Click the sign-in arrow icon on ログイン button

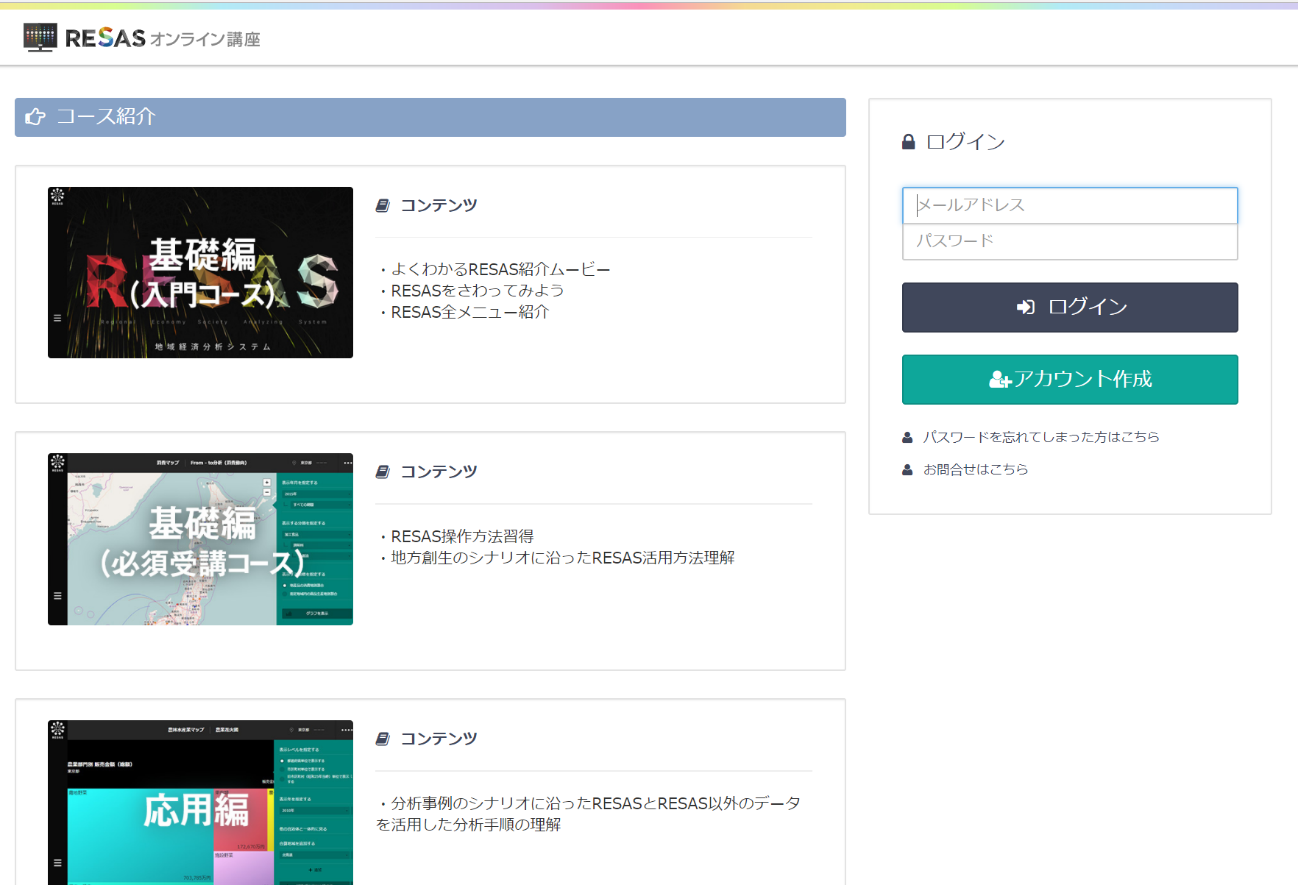click(1025, 308)
